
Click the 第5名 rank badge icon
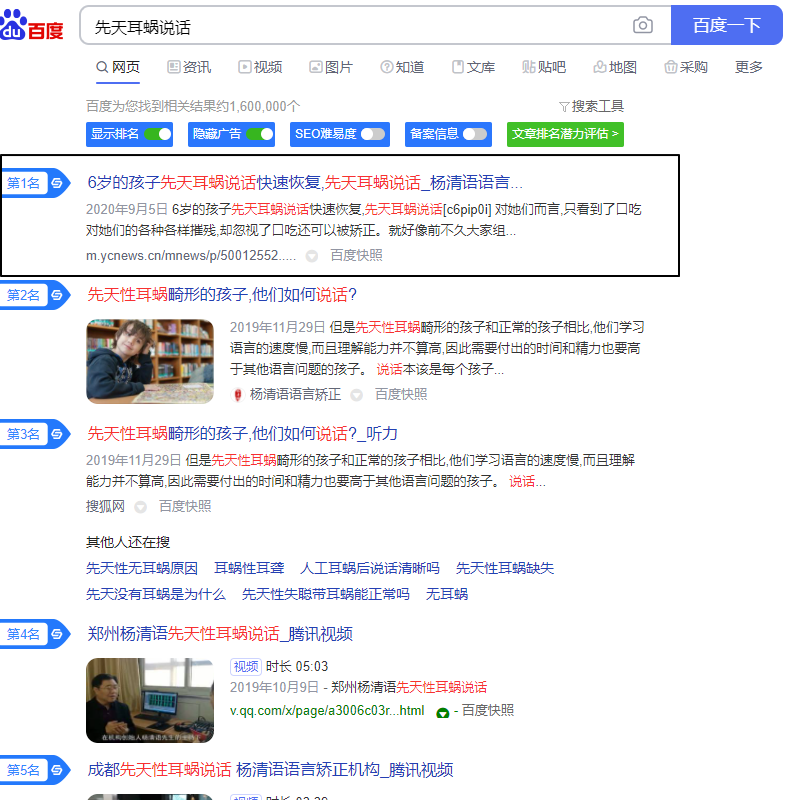point(57,770)
